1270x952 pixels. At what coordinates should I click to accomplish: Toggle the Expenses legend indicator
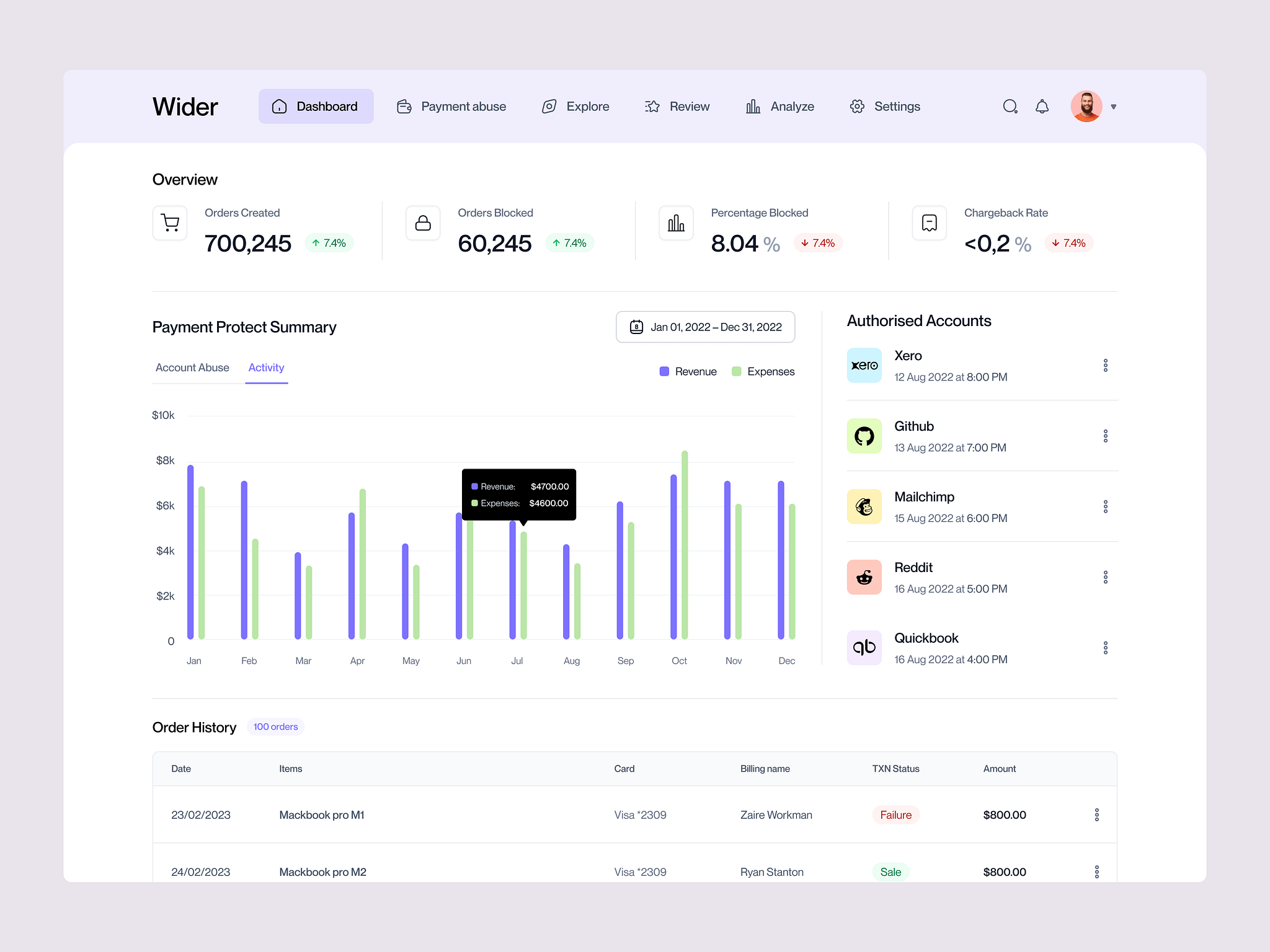[x=737, y=371]
